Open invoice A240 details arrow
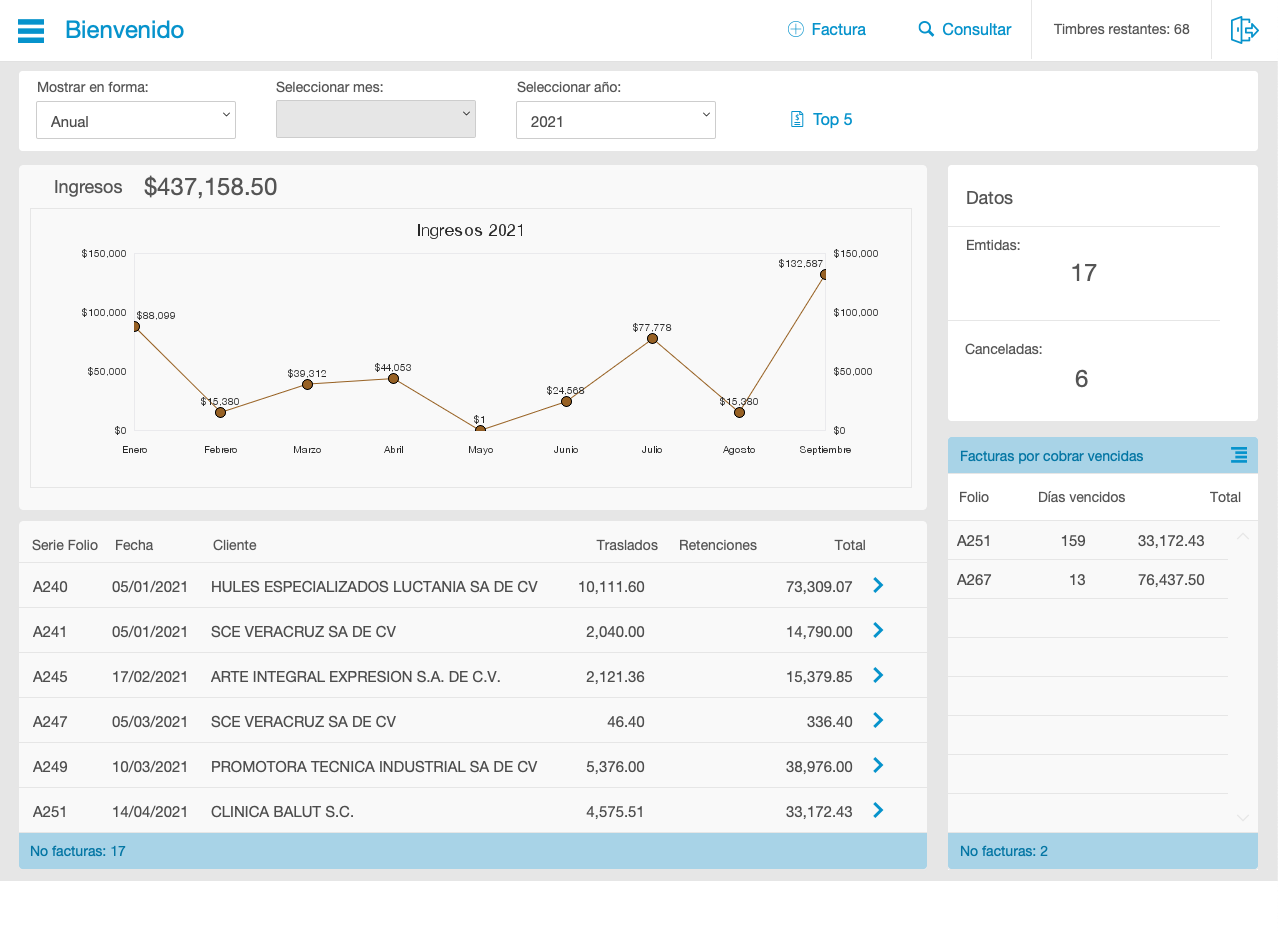The width and height of the screenshot is (1278, 931). click(878, 585)
